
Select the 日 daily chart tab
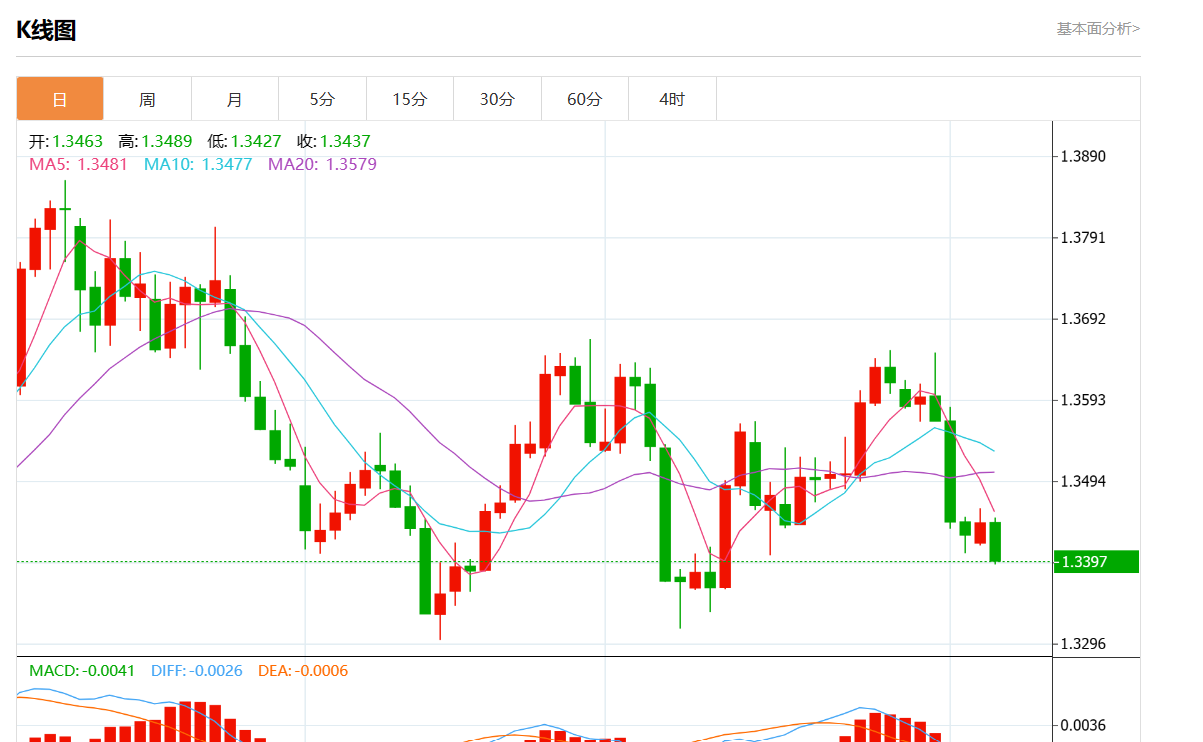pos(60,99)
